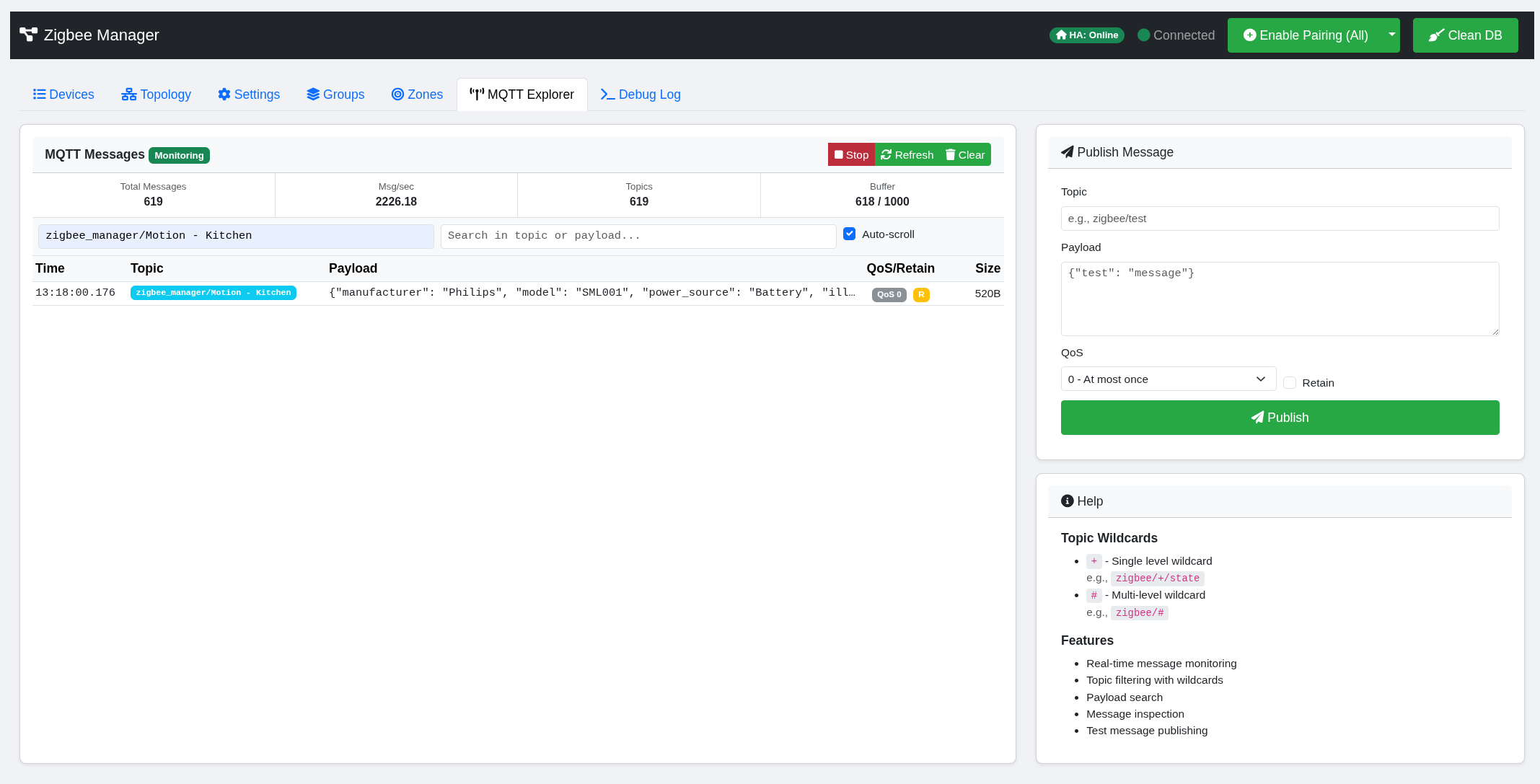Click the Time column header
This screenshot has height=784, width=1540.
[50, 268]
